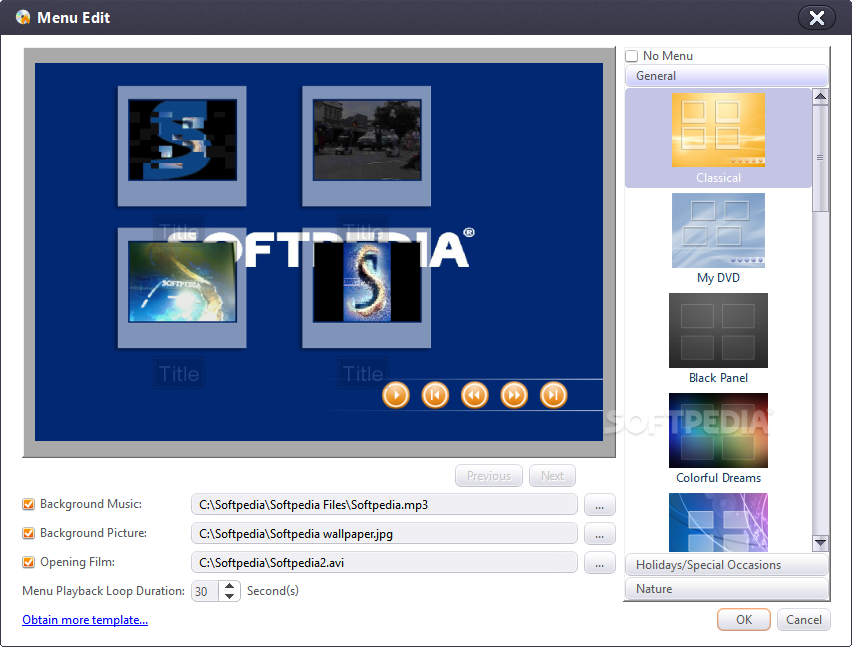This screenshot has height=647, width=852.
Task: Click the Next page button
Action: 552,476
